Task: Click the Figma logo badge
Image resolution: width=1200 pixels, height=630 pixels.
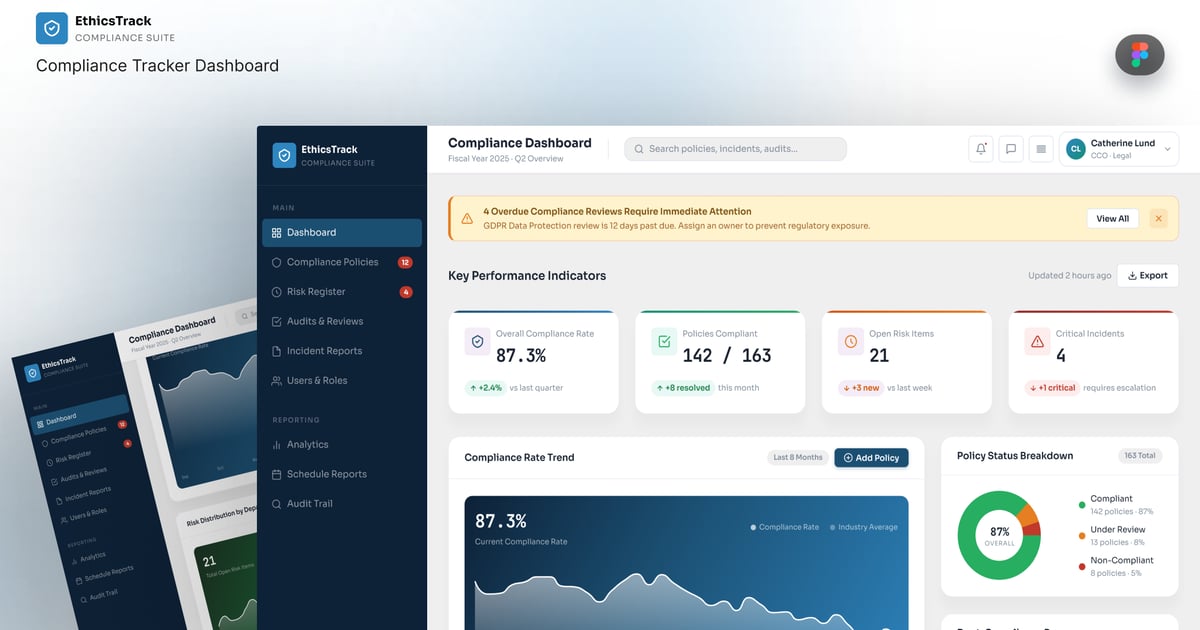Action: (1140, 55)
